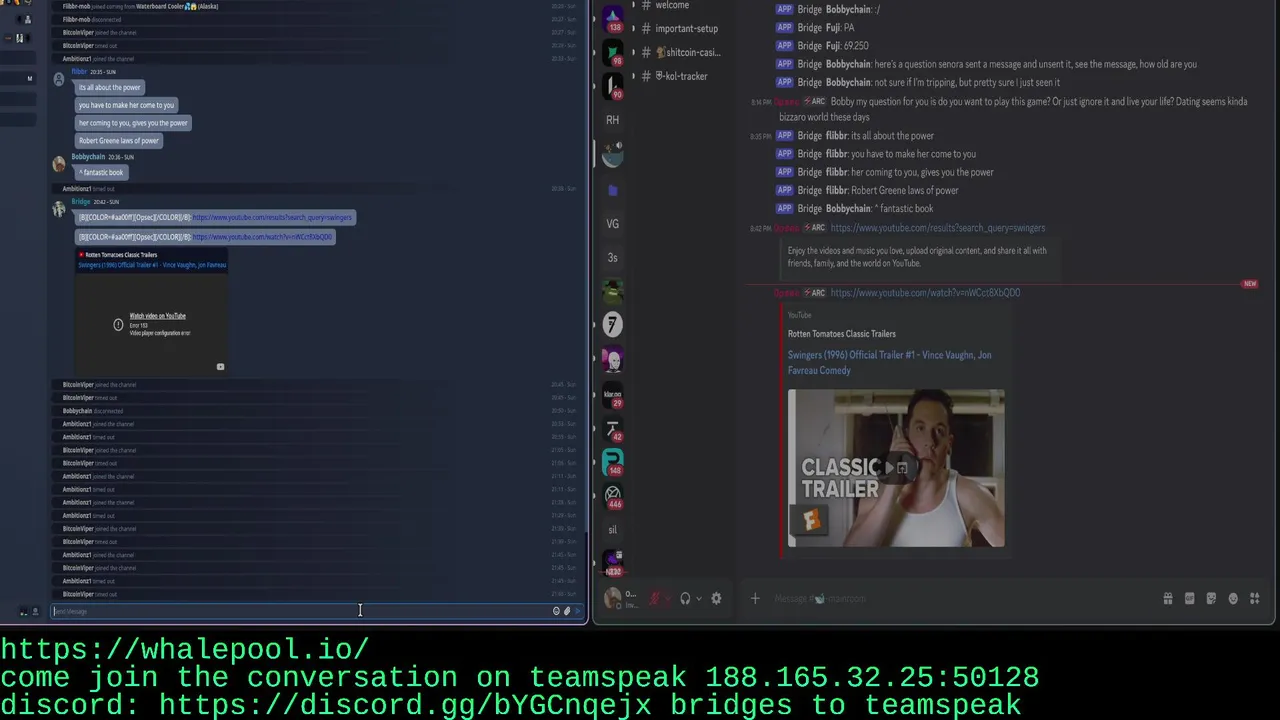The image size is (1280, 720).
Task: Toggle Discord microphone mute
Action: pyautogui.click(x=655, y=599)
